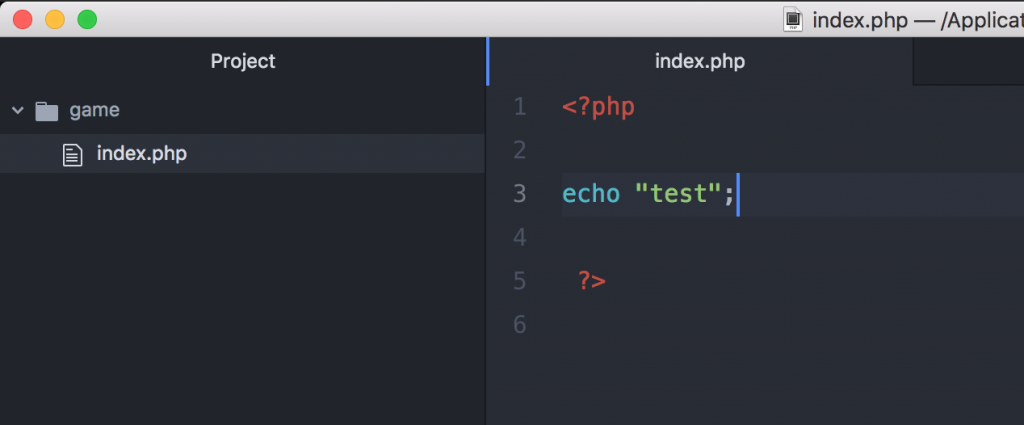This screenshot has height=425, width=1024.
Task: Click line number 1 in the gutter
Action: pyautogui.click(x=520, y=107)
